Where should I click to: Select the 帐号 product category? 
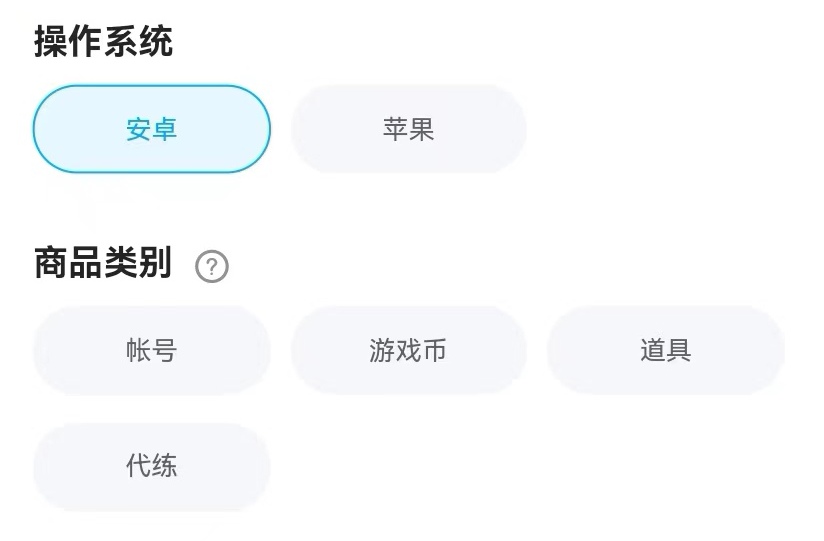(x=152, y=350)
